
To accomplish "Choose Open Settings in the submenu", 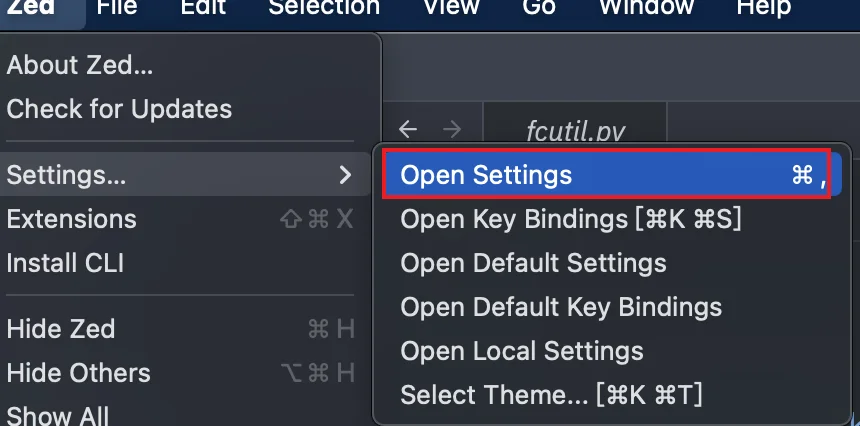I will (x=486, y=175).
